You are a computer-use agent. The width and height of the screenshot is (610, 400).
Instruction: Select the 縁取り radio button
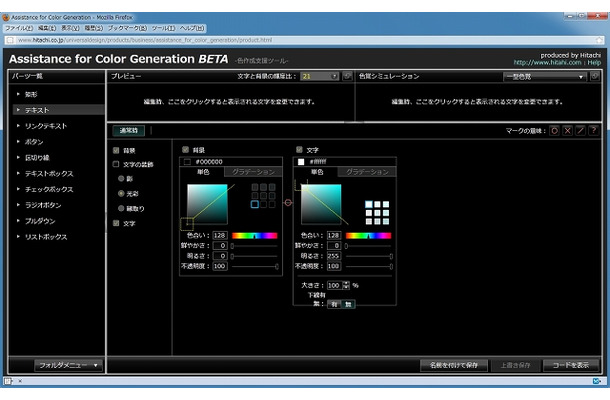pyautogui.click(x=121, y=209)
